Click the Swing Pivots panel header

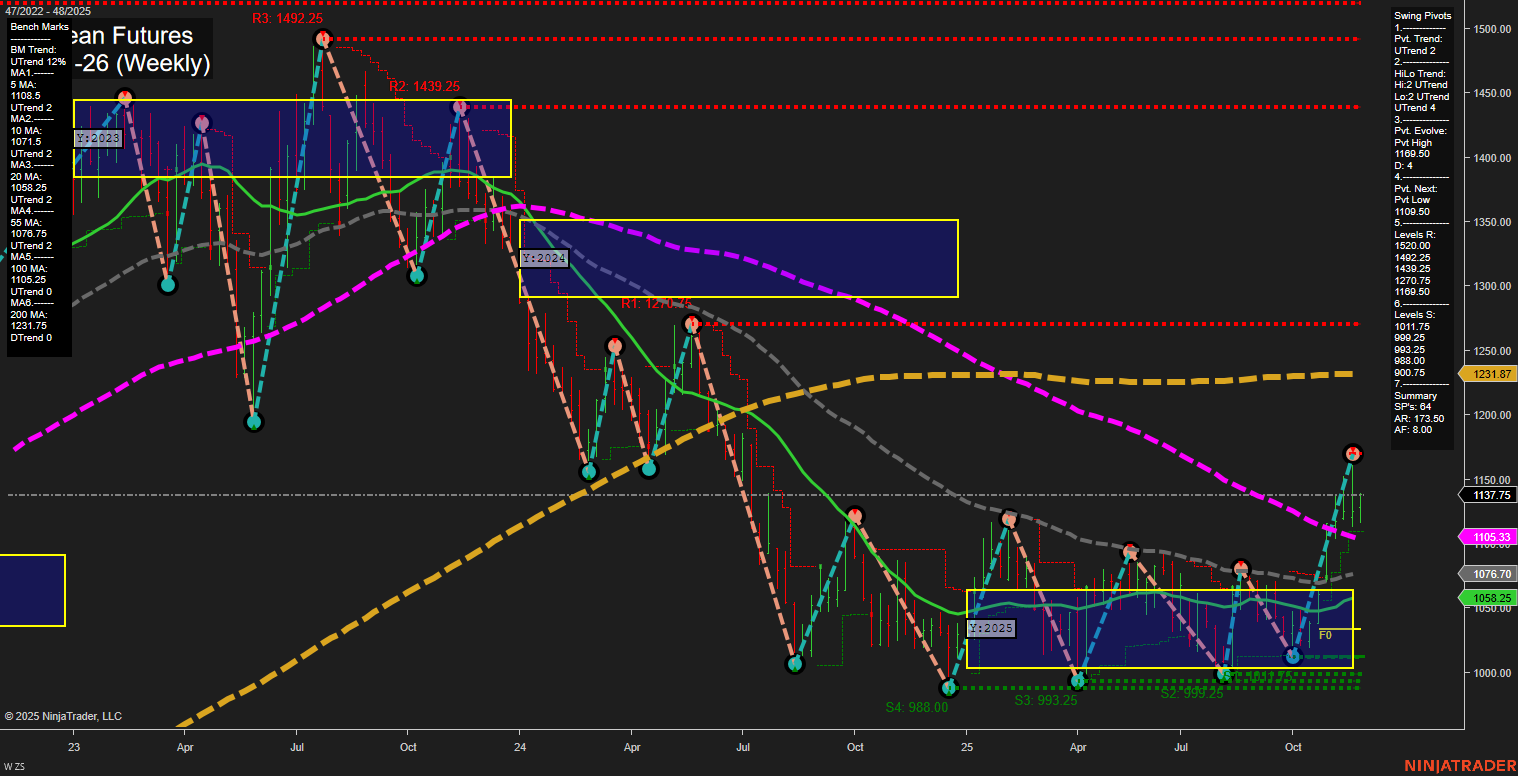pos(1423,16)
